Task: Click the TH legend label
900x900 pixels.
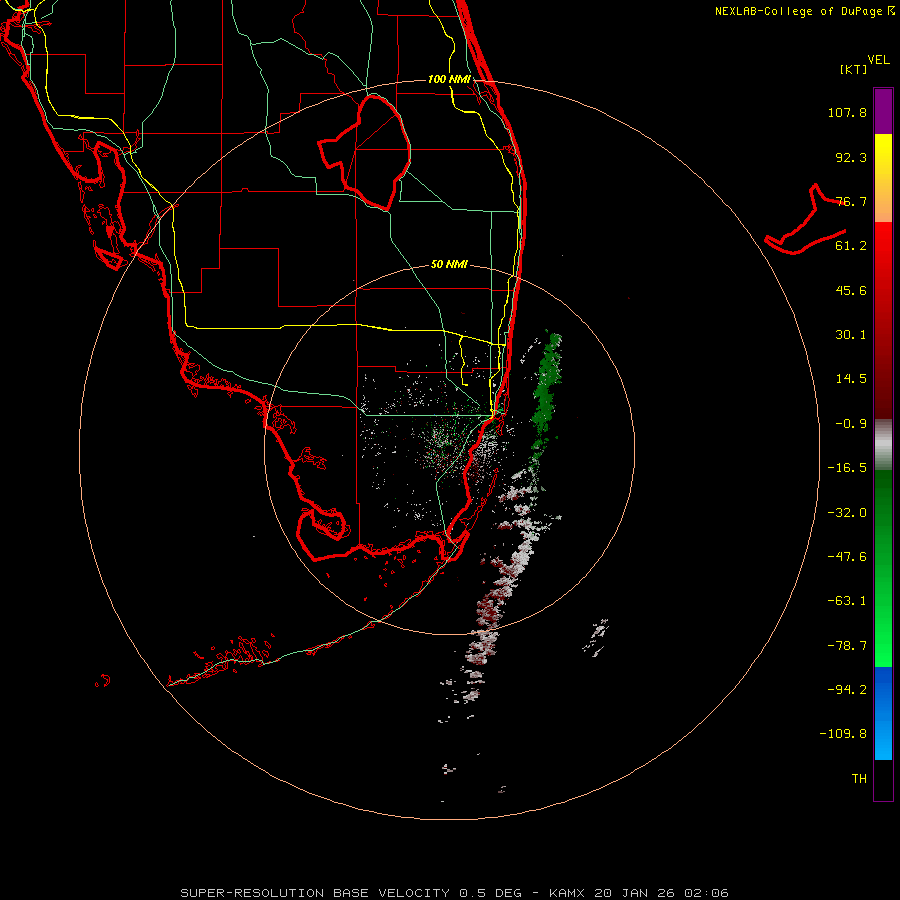Action: point(859,779)
